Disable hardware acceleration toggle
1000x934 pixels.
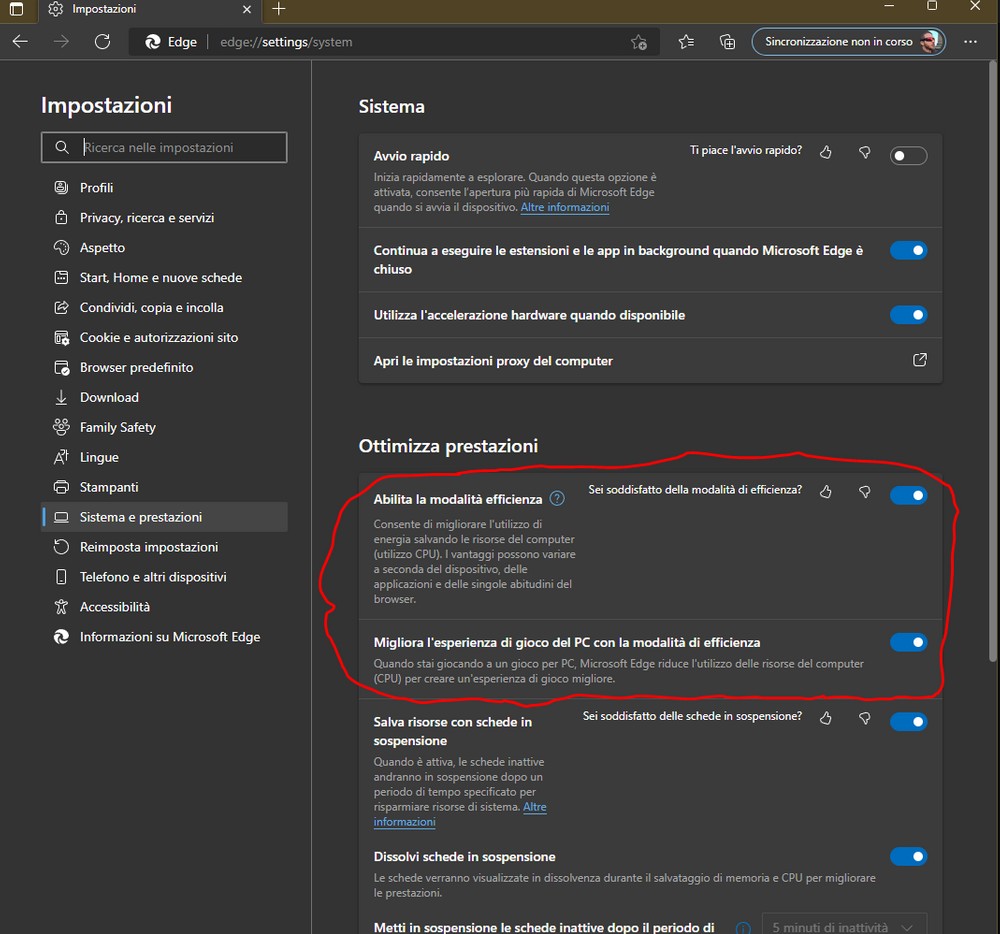(908, 315)
